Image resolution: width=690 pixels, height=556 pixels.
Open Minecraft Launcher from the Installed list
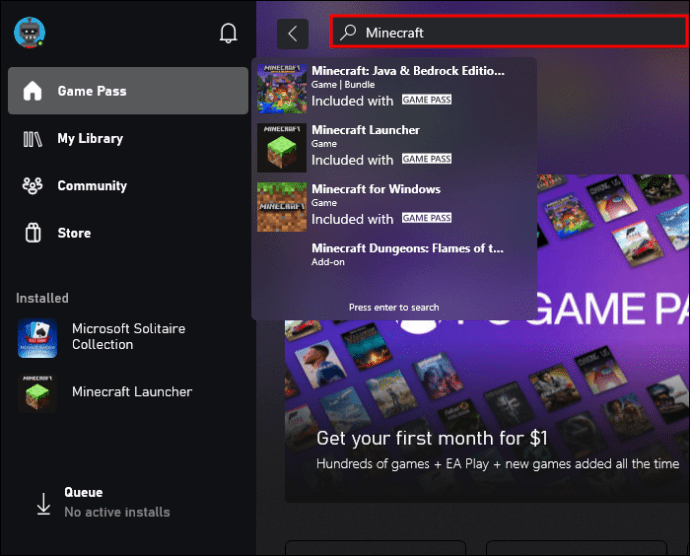pos(128,393)
